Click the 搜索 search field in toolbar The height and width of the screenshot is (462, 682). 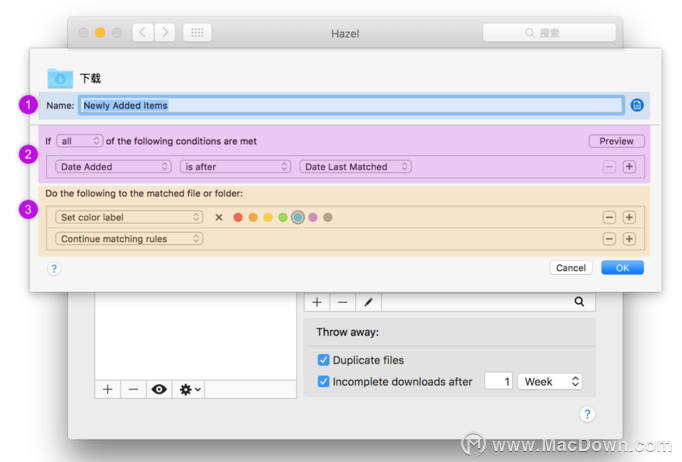pos(549,33)
